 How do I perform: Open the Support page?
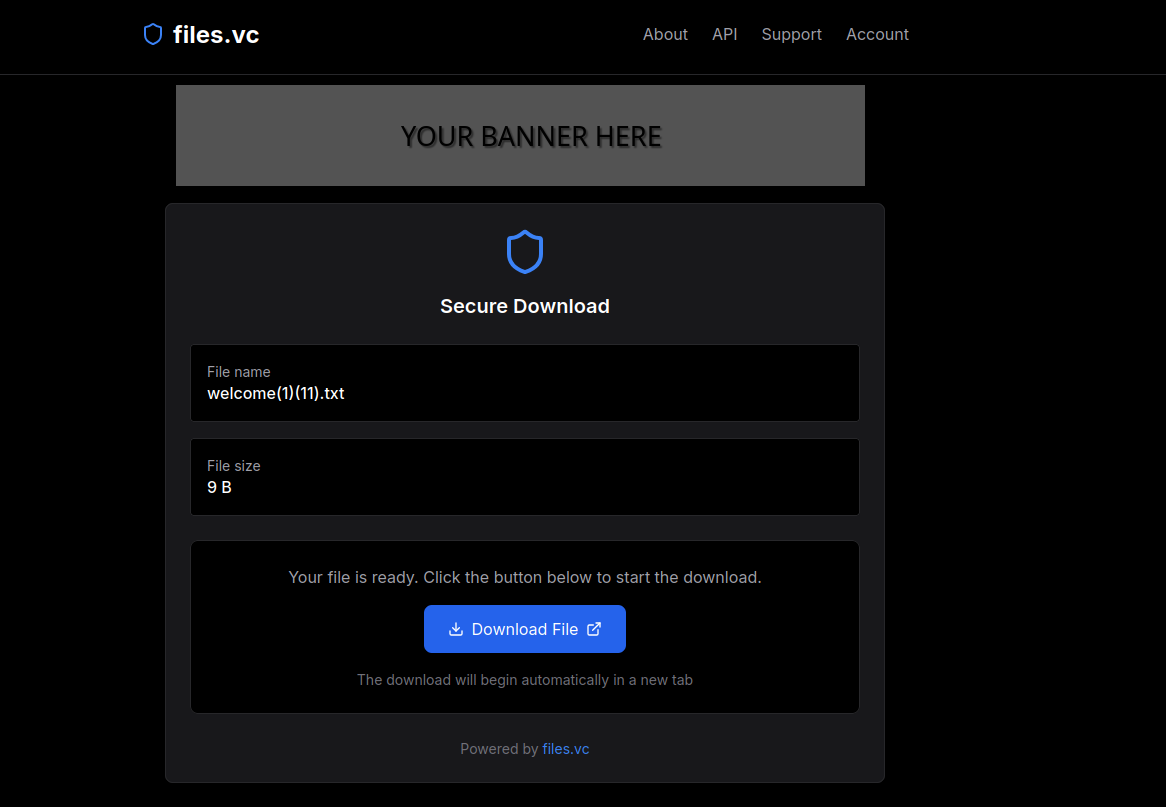tap(791, 34)
